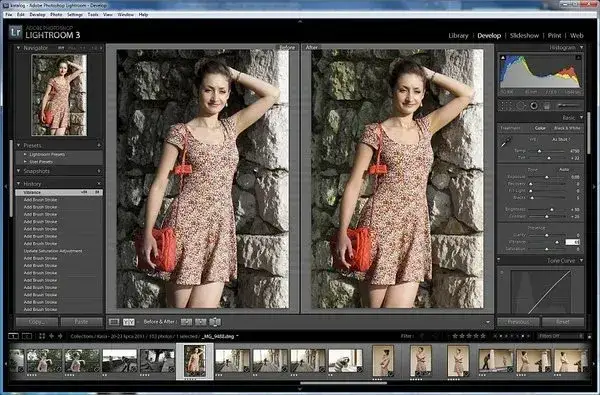
Task: Toggle highlight clipping indicator in histogram
Action: point(578,58)
